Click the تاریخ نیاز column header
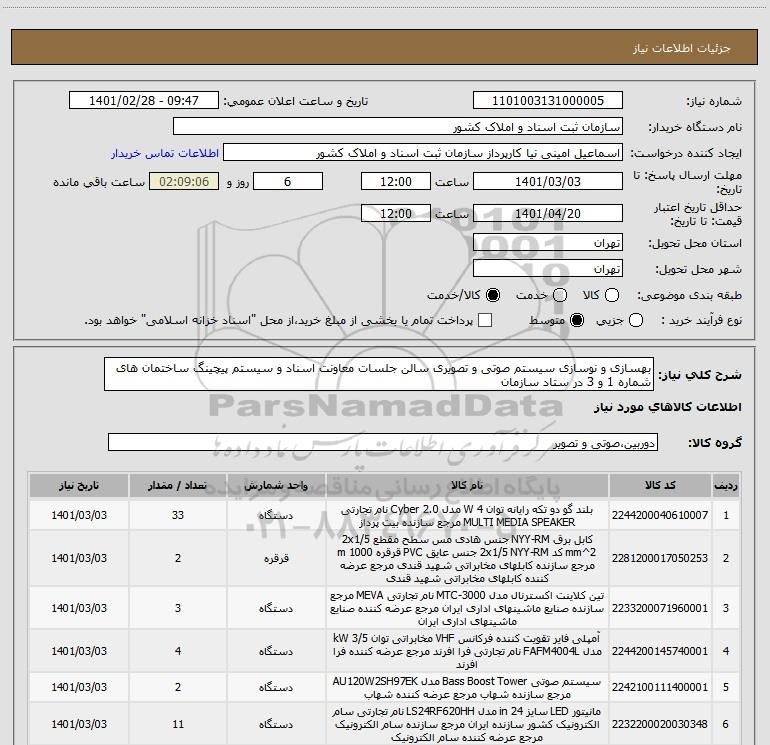Viewport: 770px width, 745px height. [79, 486]
